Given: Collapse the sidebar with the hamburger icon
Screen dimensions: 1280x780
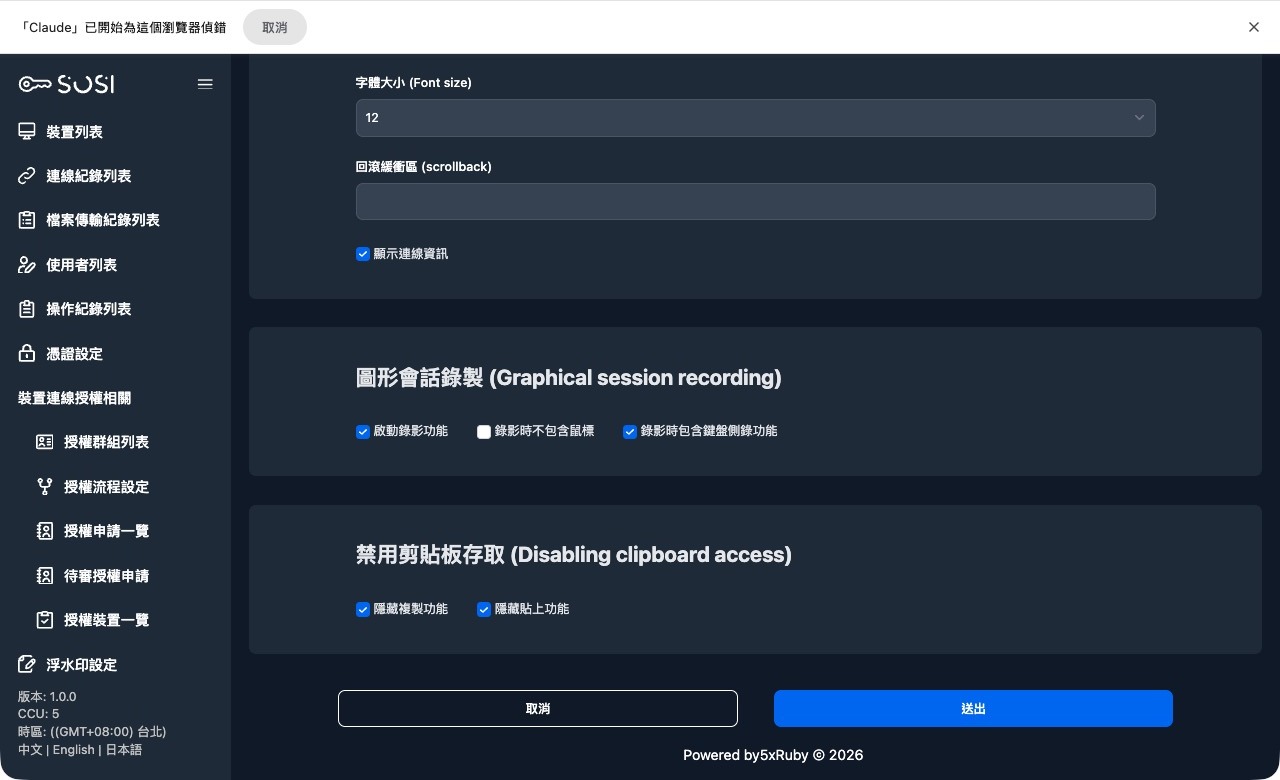Looking at the screenshot, I should click(x=205, y=84).
